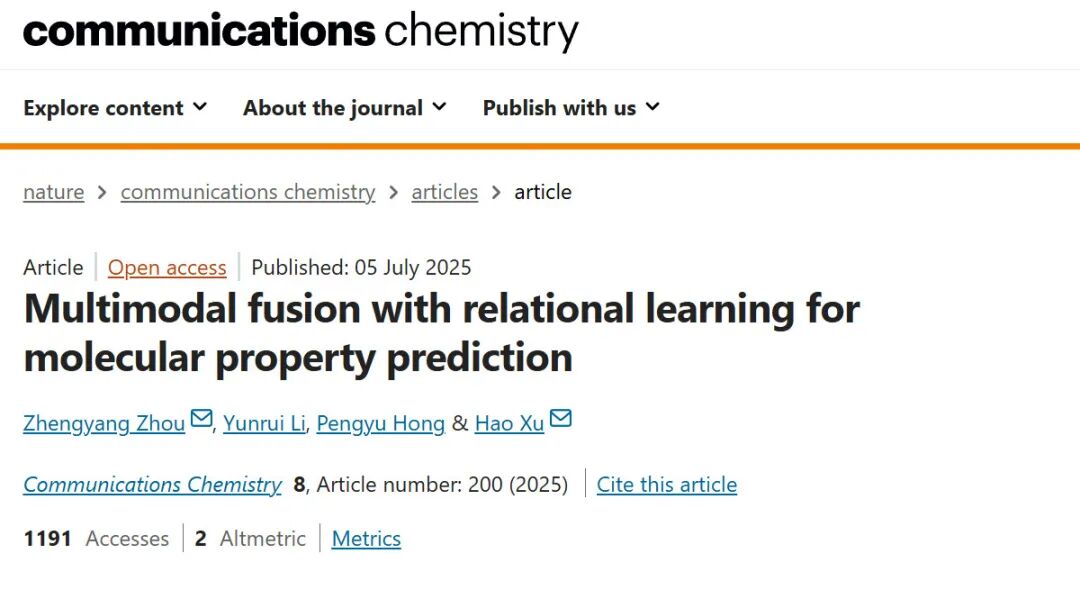Image resolution: width=1080 pixels, height=608 pixels.
Task: Open the communications chemistry breadcrumb link
Action: pos(248,192)
